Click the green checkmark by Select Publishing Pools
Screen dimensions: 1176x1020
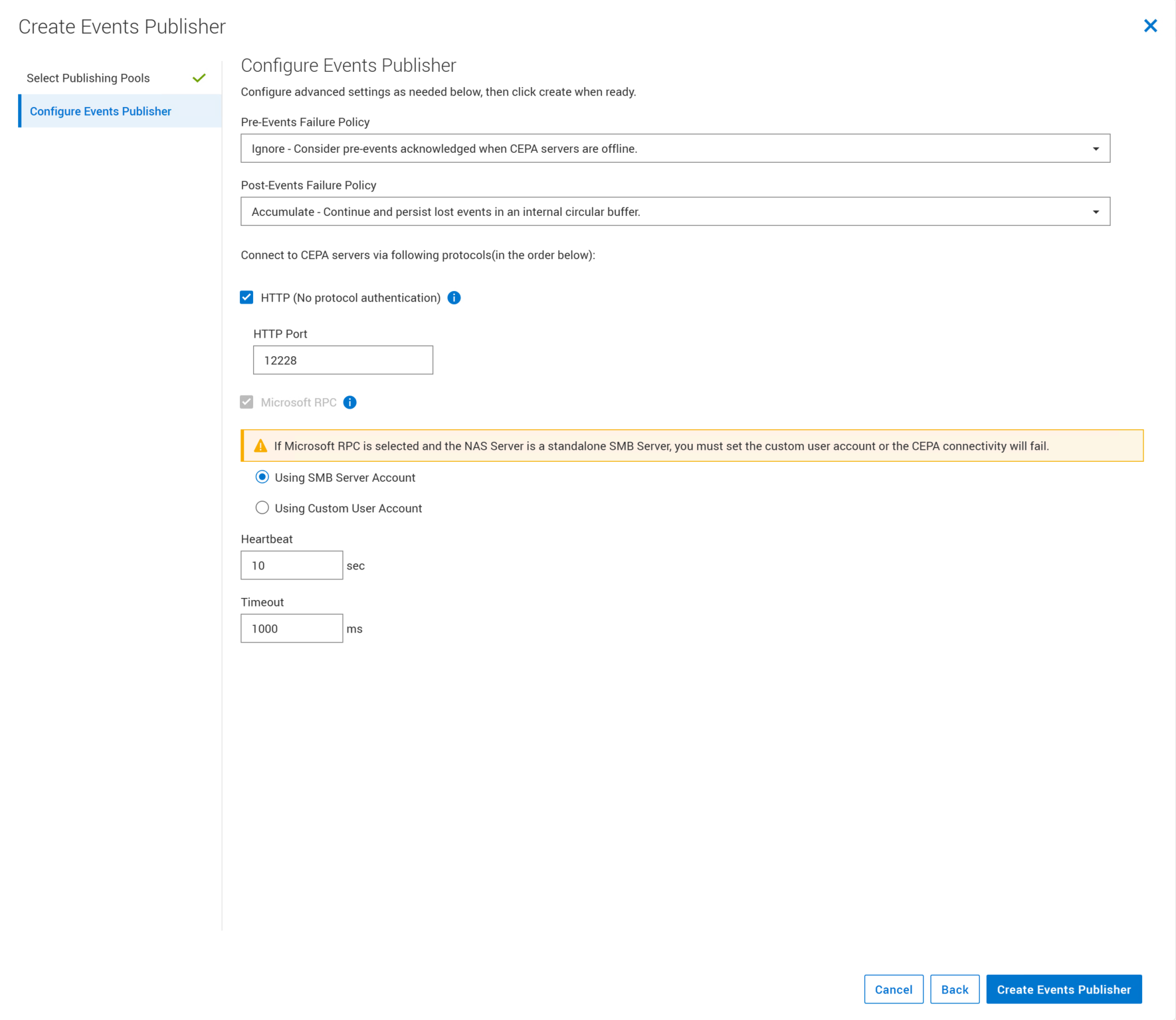point(199,78)
